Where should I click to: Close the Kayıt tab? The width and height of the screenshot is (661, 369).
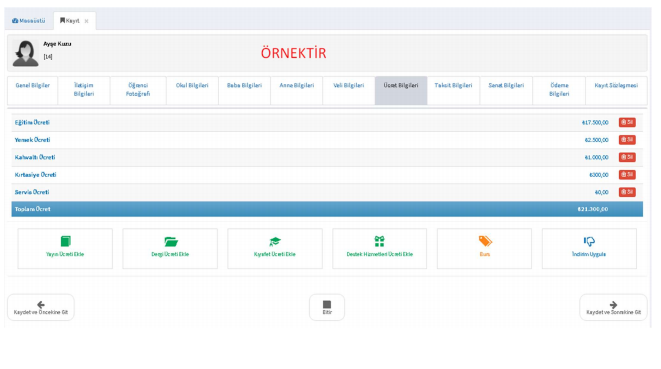tap(86, 21)
